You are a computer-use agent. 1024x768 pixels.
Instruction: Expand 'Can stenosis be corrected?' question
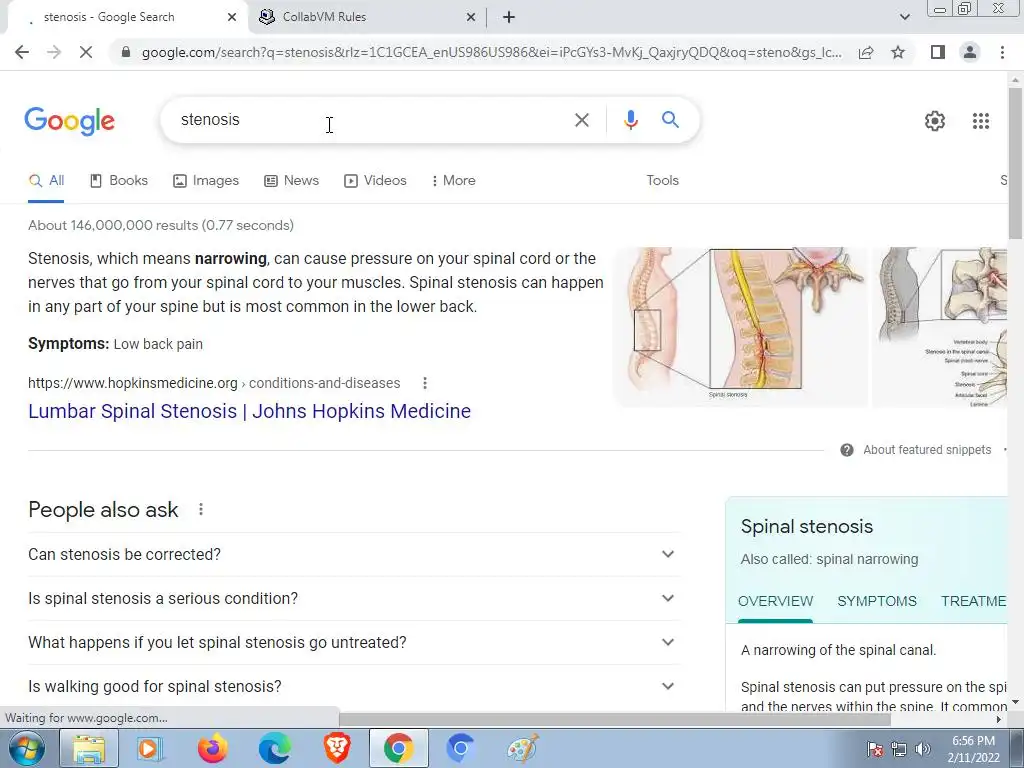coord(354,554)
